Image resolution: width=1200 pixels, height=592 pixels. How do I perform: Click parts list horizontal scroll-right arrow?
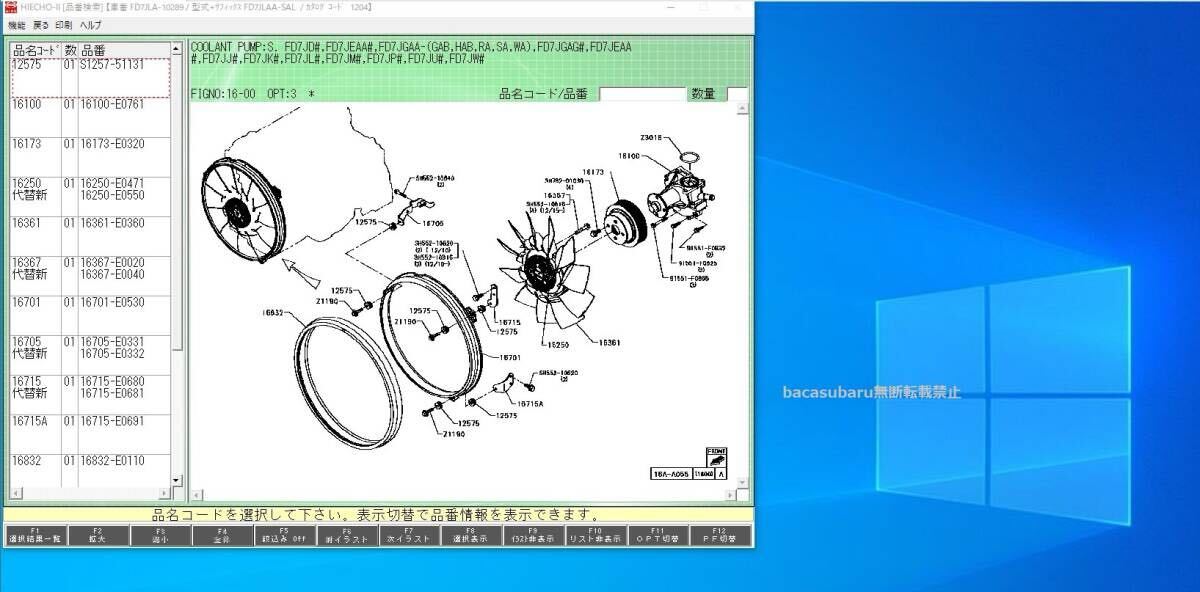166,492
